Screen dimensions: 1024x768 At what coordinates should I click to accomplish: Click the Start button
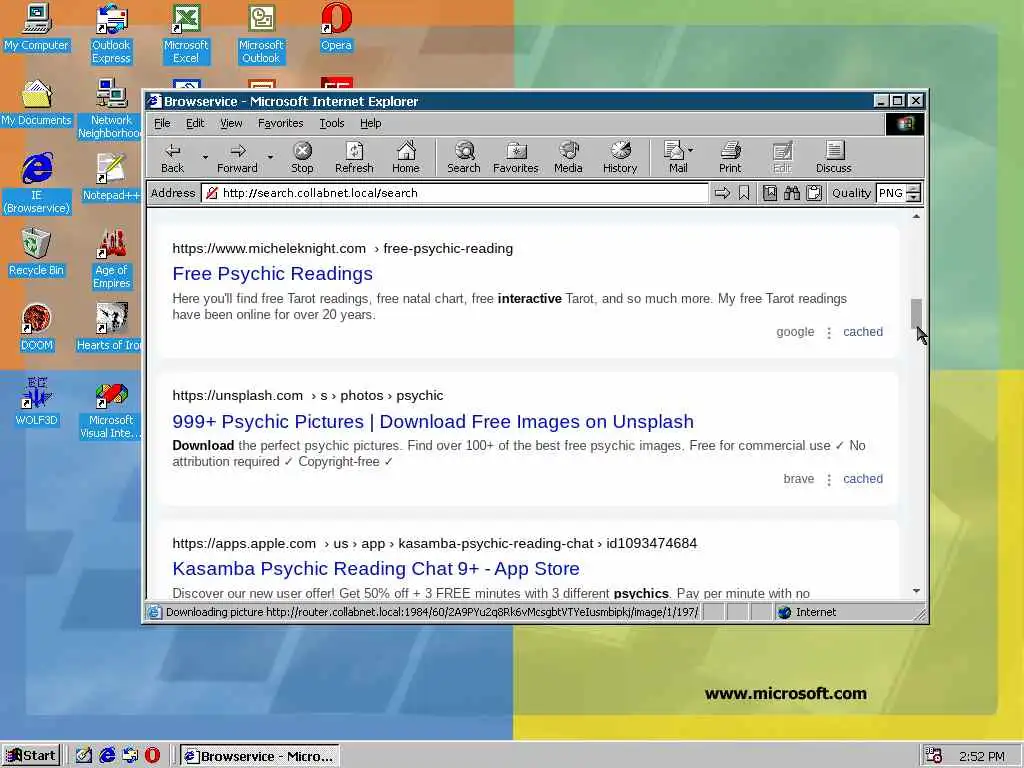click(31, 756)
